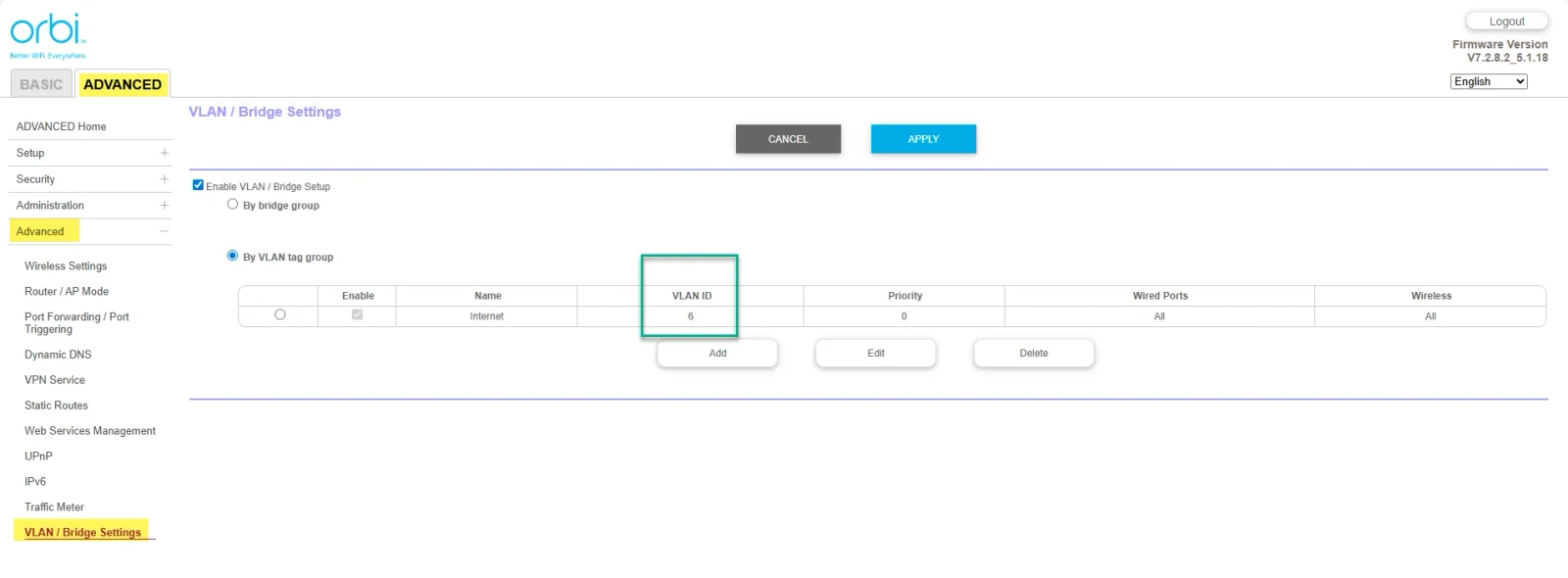Click the Delete button
Screen dimensions: 1568x578
1034,354
